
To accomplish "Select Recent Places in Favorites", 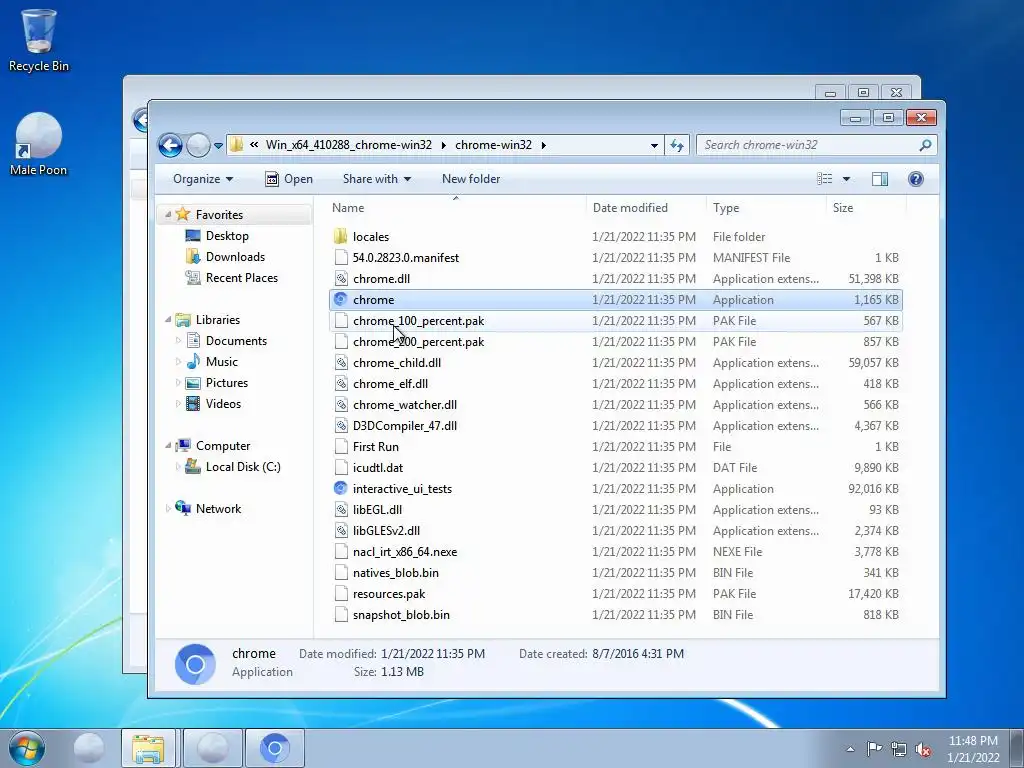I will pyautogui.click(x=242, y=278).
